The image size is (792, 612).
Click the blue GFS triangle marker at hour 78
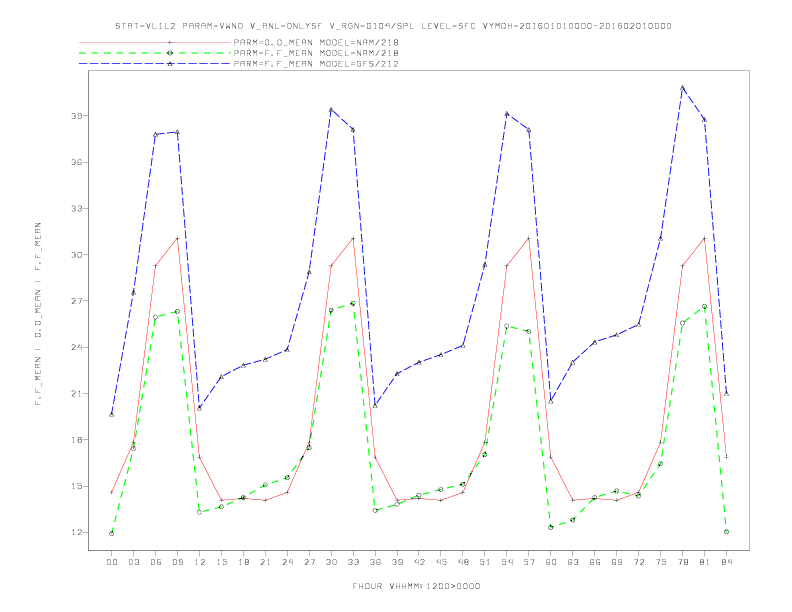coord(682,87)
